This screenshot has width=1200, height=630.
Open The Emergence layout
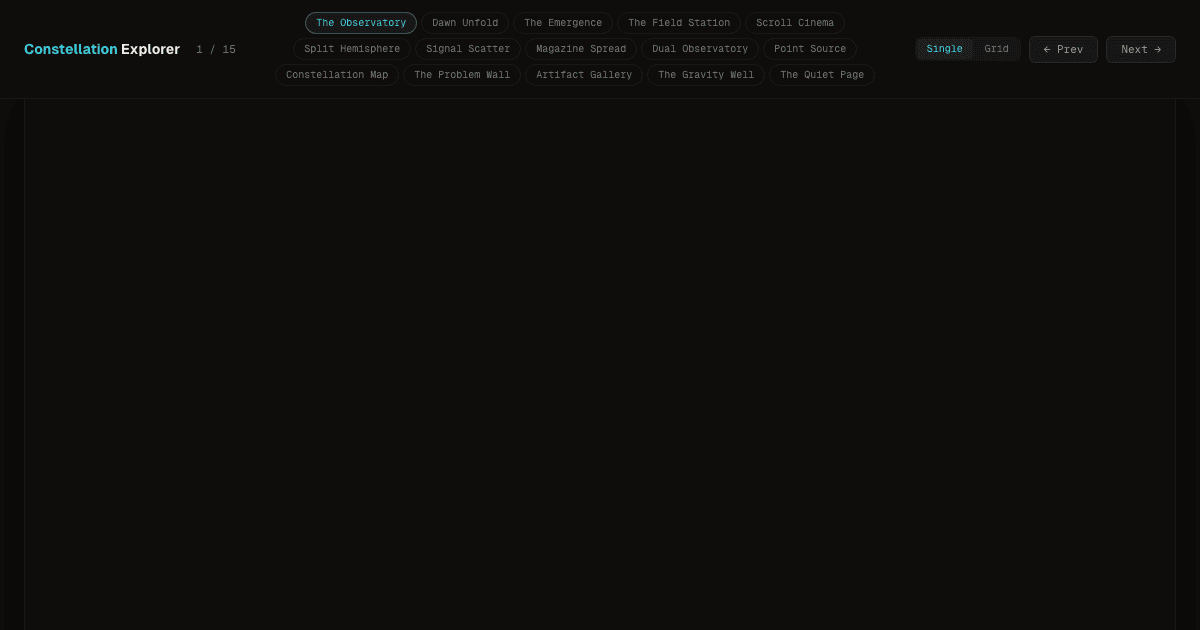pos(563,22)
